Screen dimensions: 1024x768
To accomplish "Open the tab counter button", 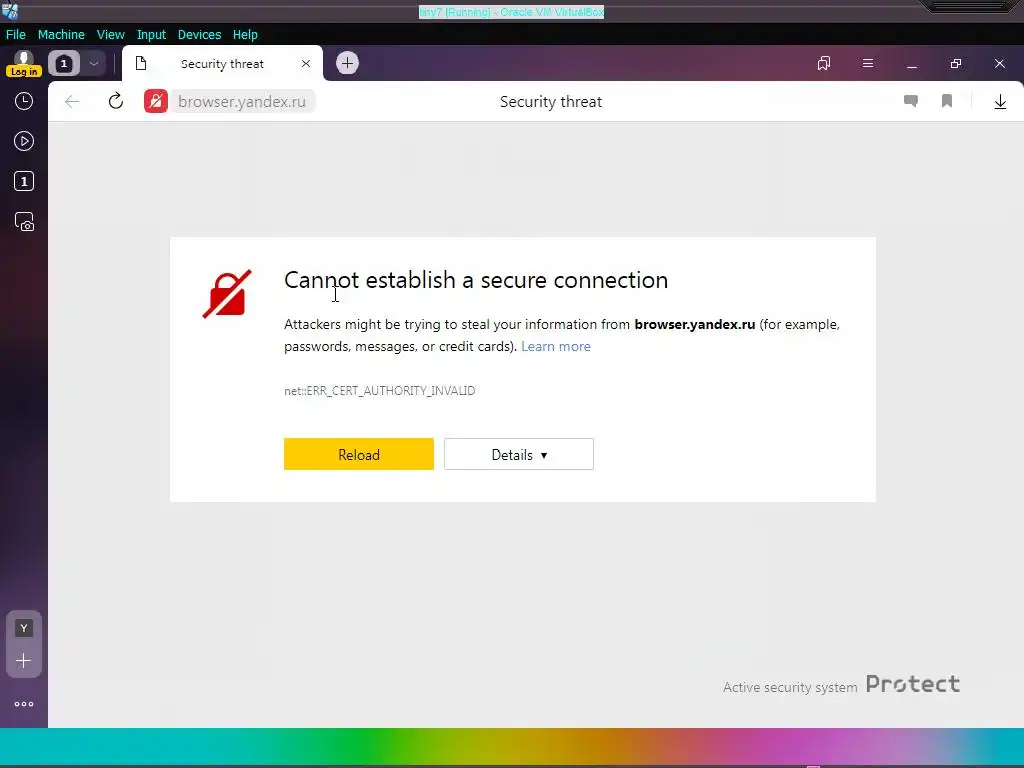I will pyautogui.click(x=63, y=63).
